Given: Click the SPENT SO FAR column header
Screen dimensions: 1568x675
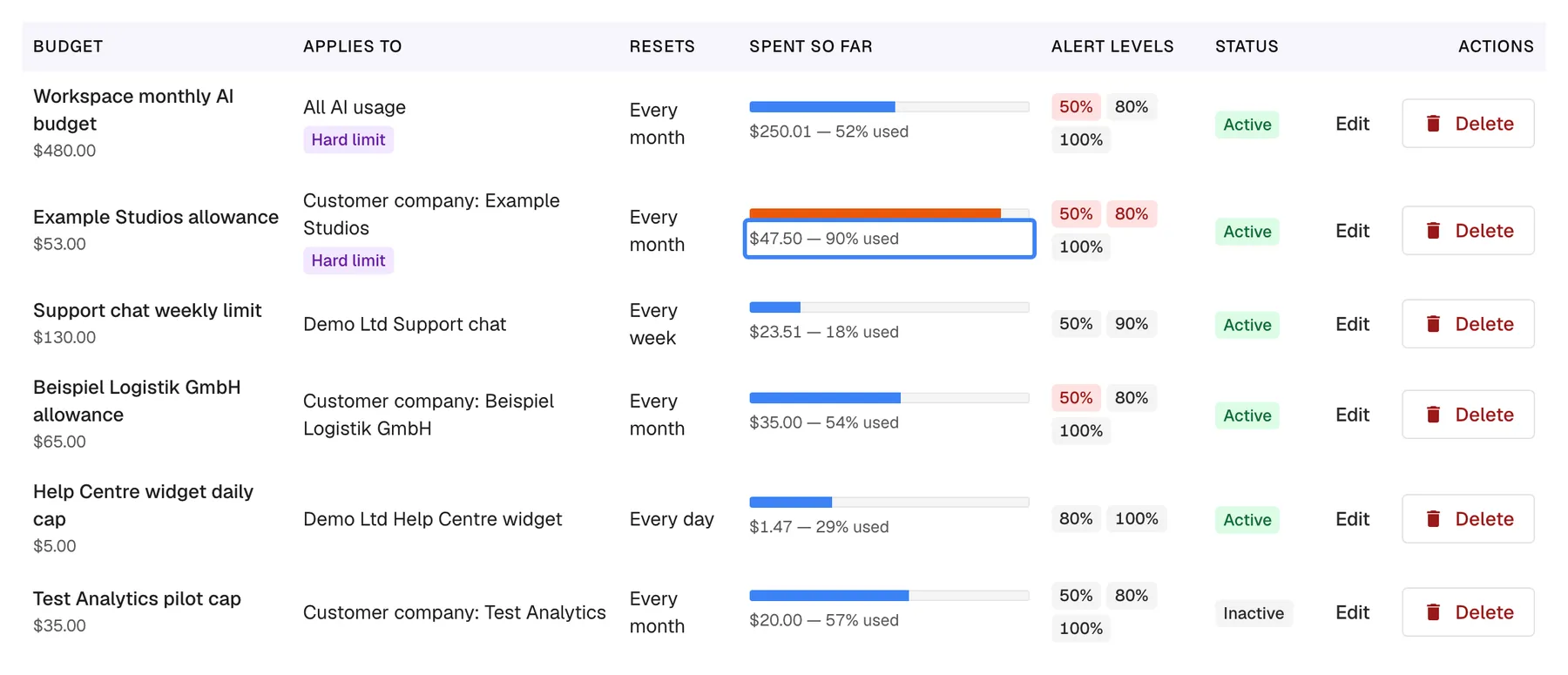Looking at the screenshot, I should [811, 46].
